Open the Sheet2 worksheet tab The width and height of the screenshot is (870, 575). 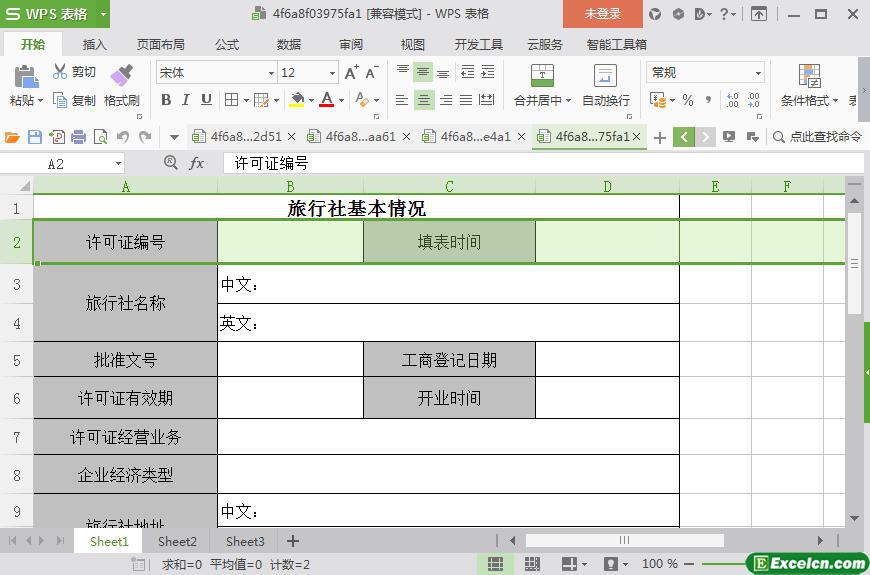click(x=177, y=541)
